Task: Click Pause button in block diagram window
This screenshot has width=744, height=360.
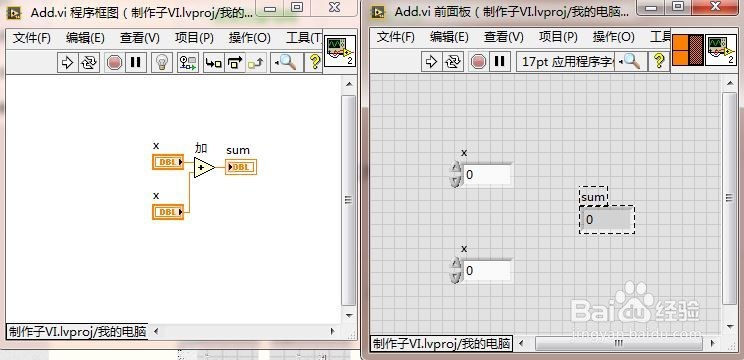Action: [x=136, y=62]
